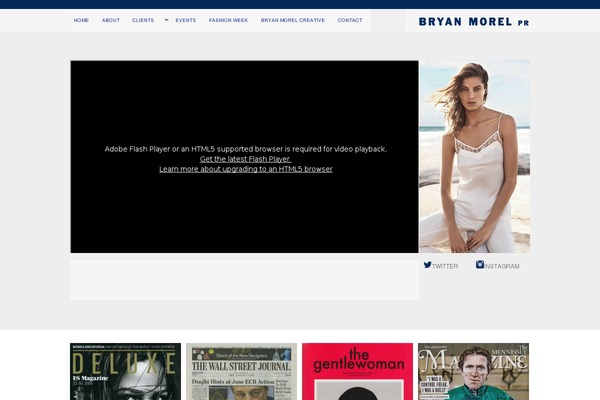Open the About menu item
This screenshot has width=600, height=400.
click(110, 20)
